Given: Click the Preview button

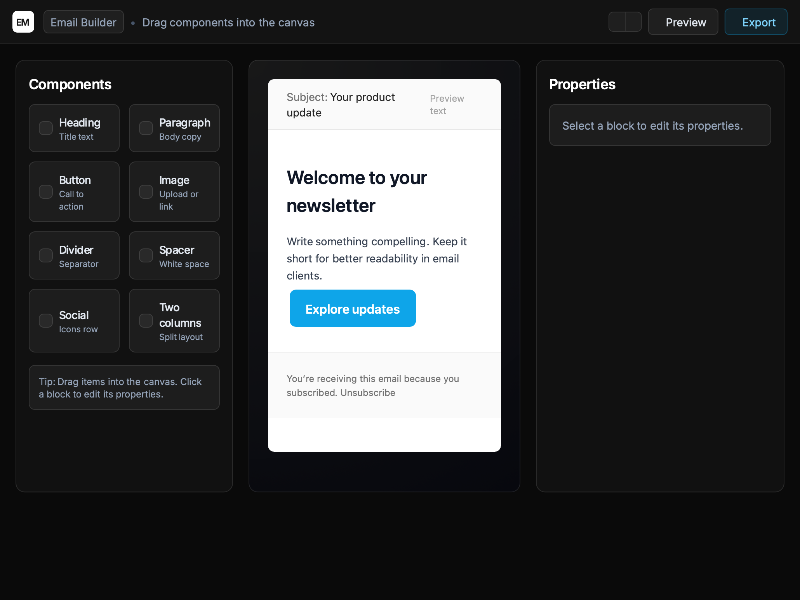Looking at the screenshot, I should click(x=683, y=22).
